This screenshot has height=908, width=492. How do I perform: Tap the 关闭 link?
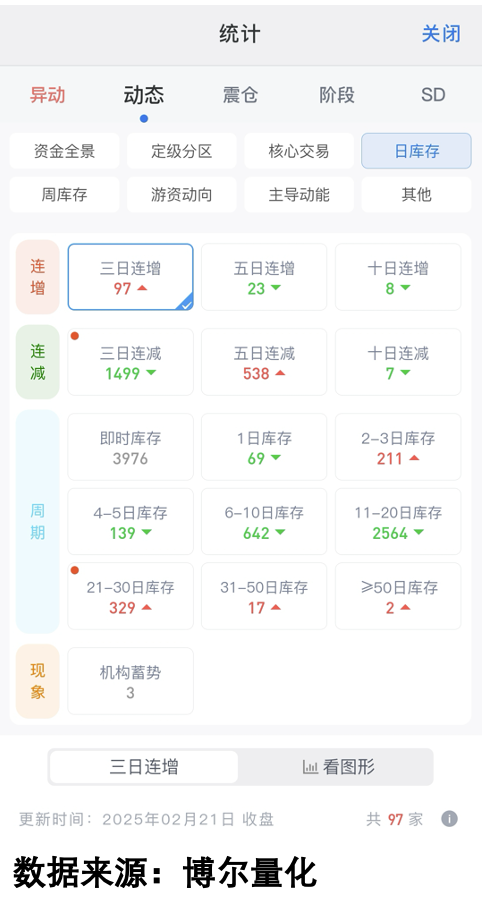click(x=441, y=34)
